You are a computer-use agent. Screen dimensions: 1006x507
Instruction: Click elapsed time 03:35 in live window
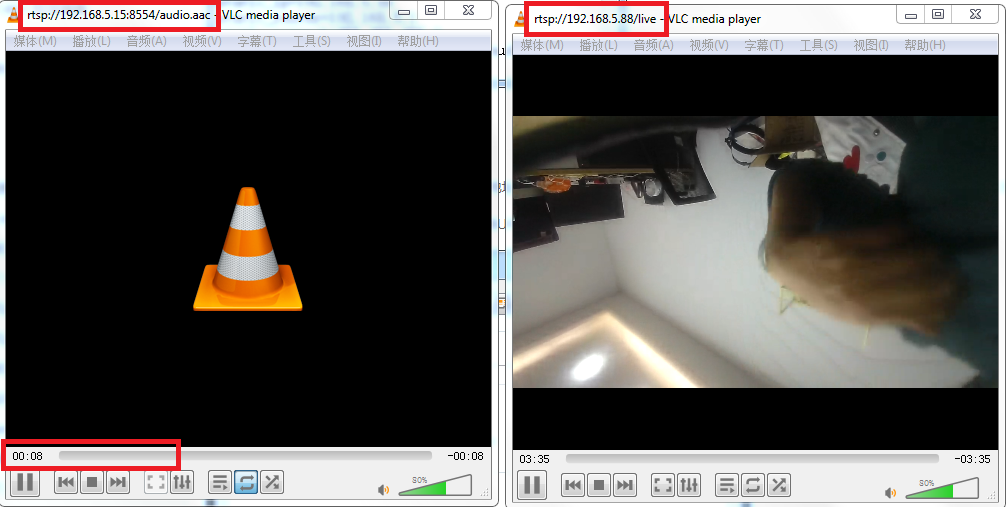click(534, 460)
